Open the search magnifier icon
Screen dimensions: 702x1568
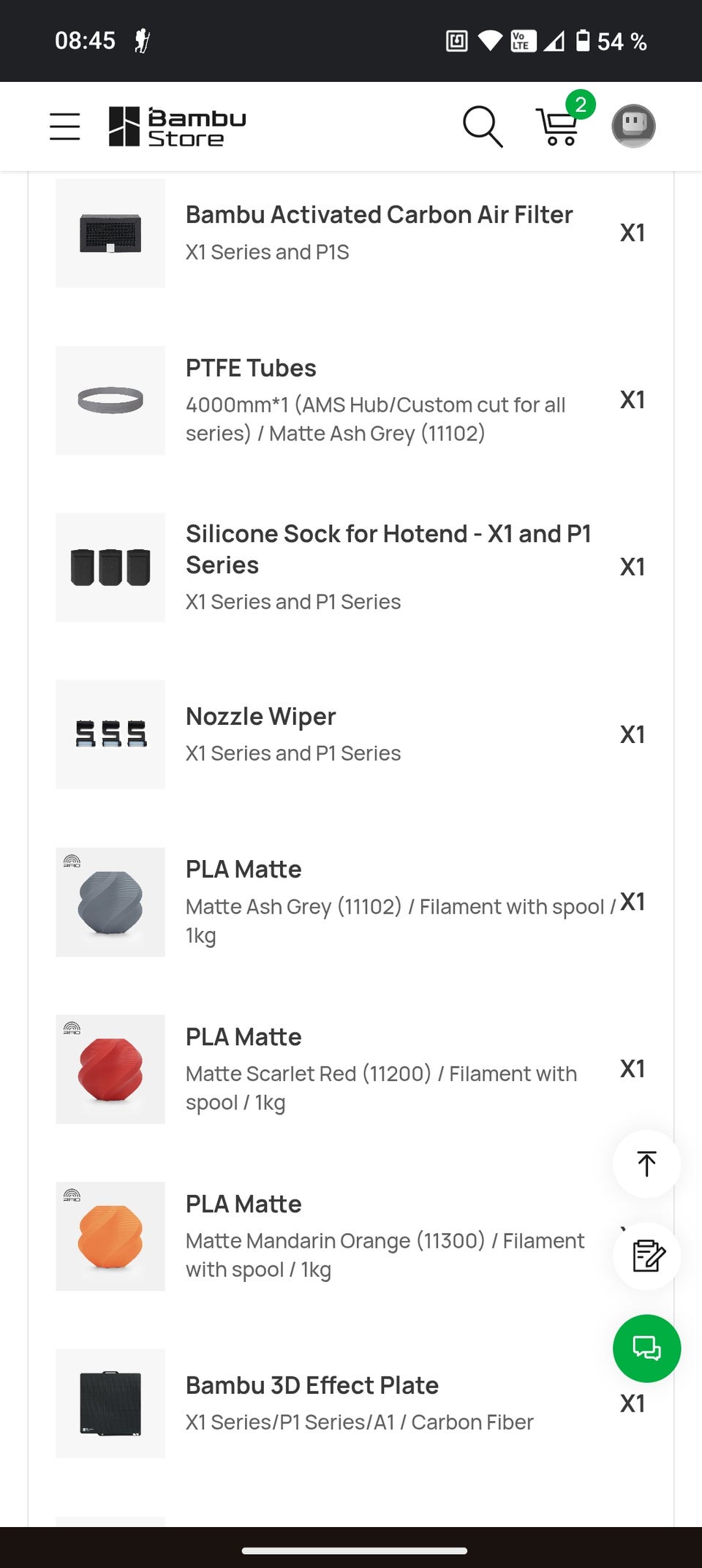point(483,127)
